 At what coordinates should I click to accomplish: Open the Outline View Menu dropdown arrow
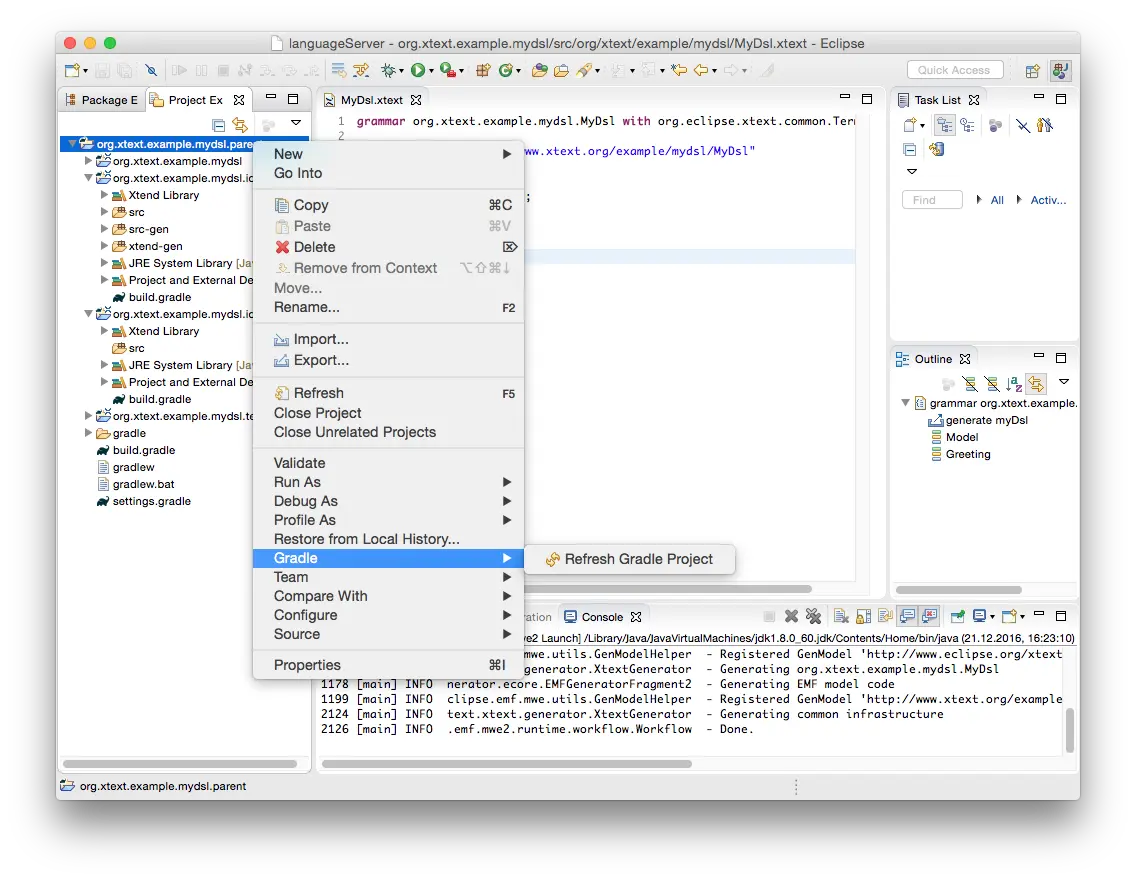[x=1064, y=382]
